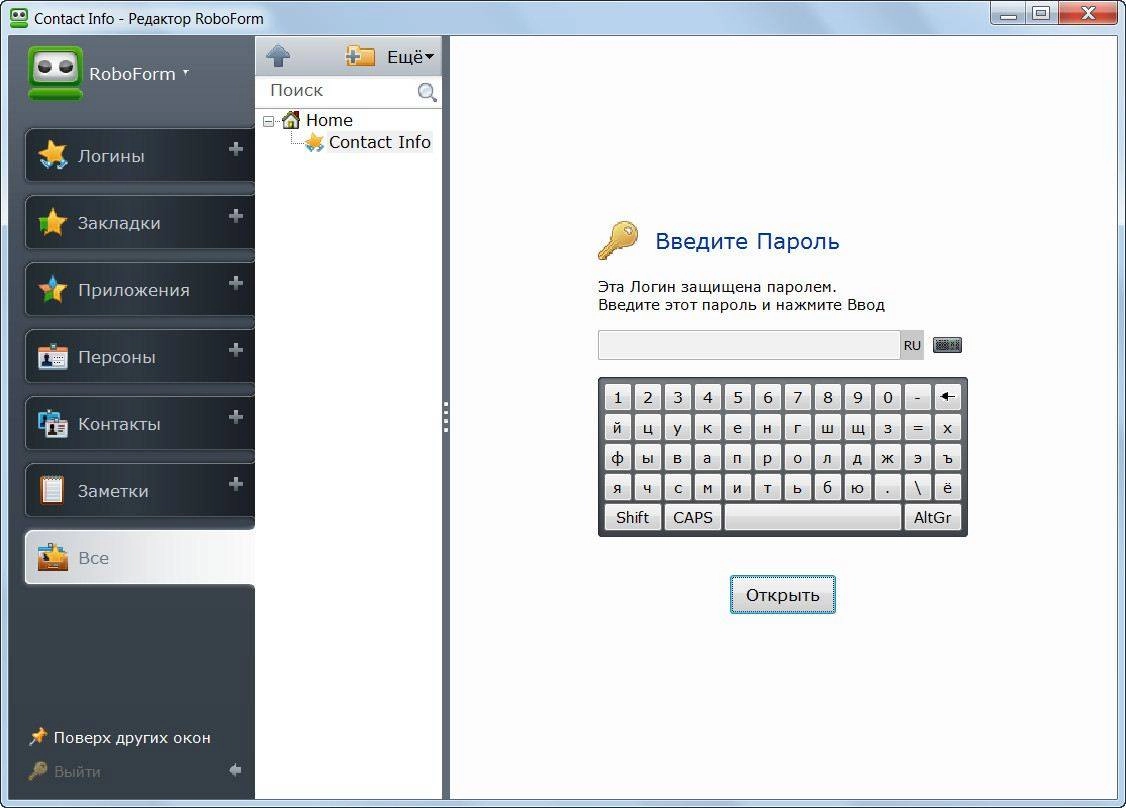1126x808 pixels.
Task: Click the search magnifier icon
Action: click(427, 92)
